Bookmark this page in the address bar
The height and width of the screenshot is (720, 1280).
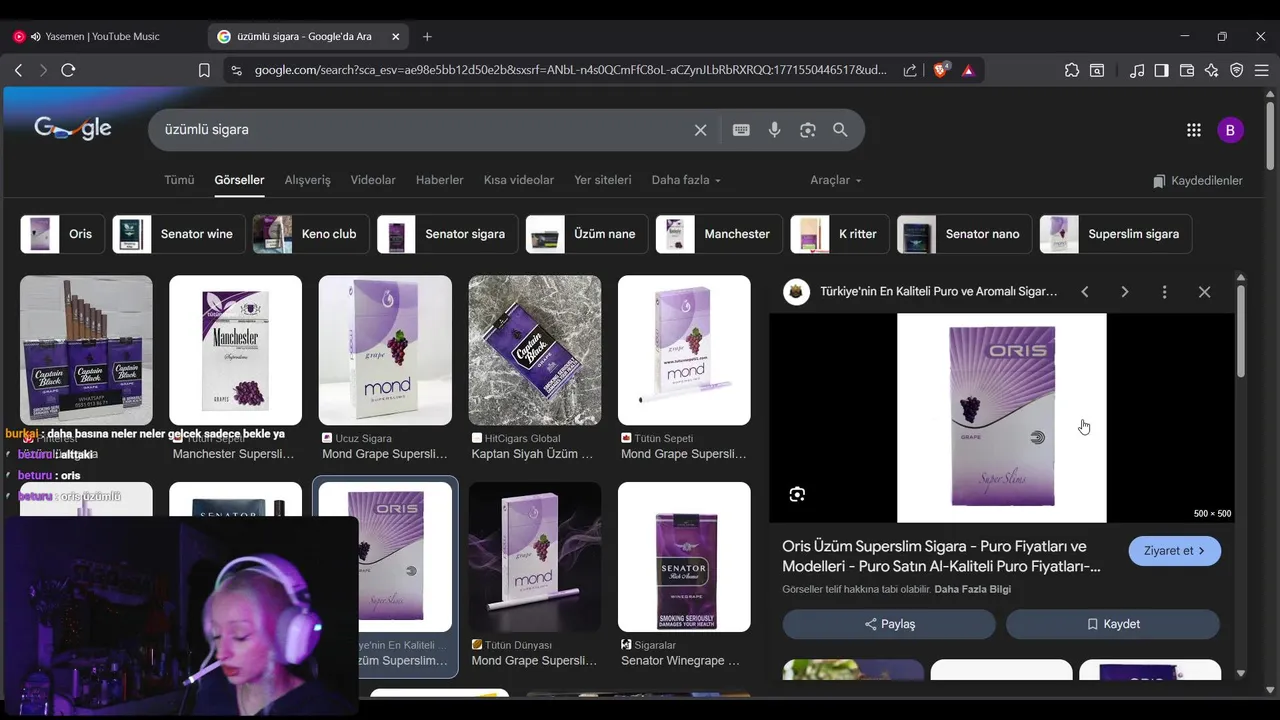pyautogui.click(x=204, y=70)
